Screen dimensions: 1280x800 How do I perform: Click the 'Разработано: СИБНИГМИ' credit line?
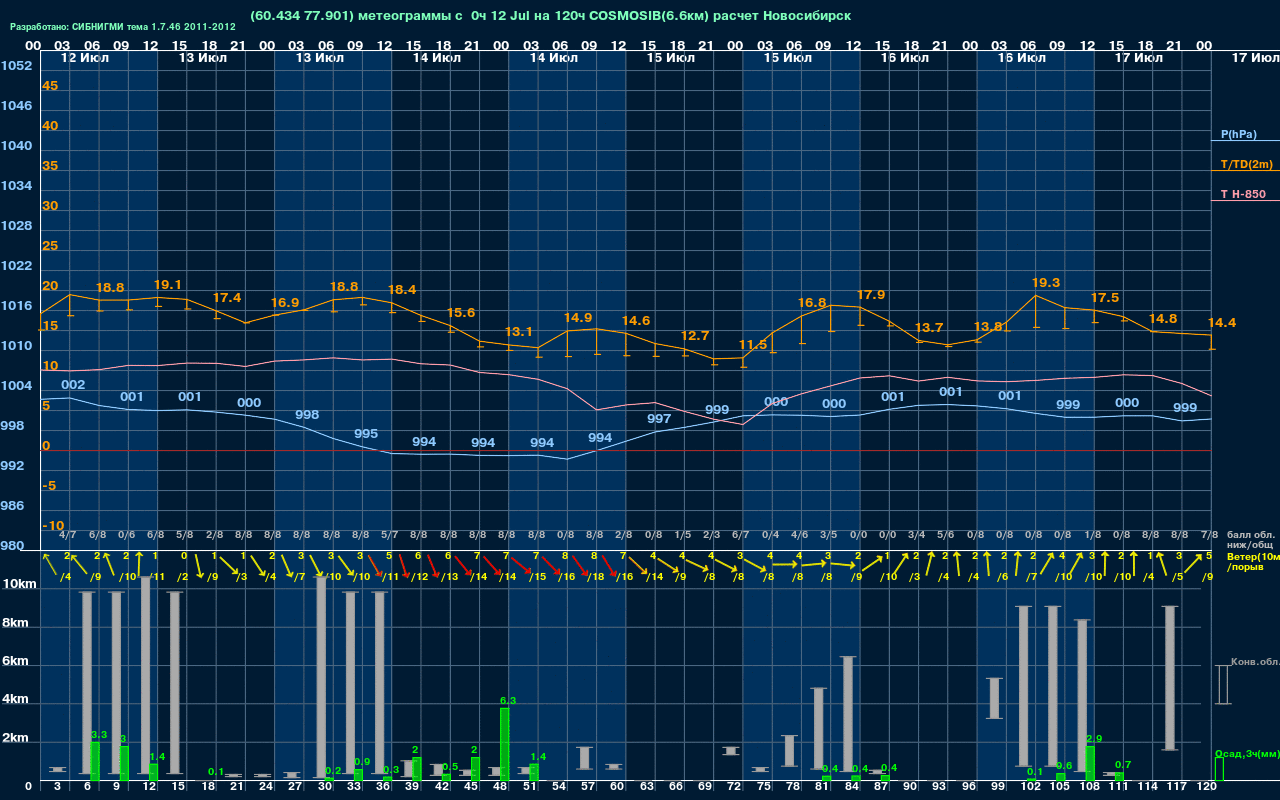click(x=123, y=27)
